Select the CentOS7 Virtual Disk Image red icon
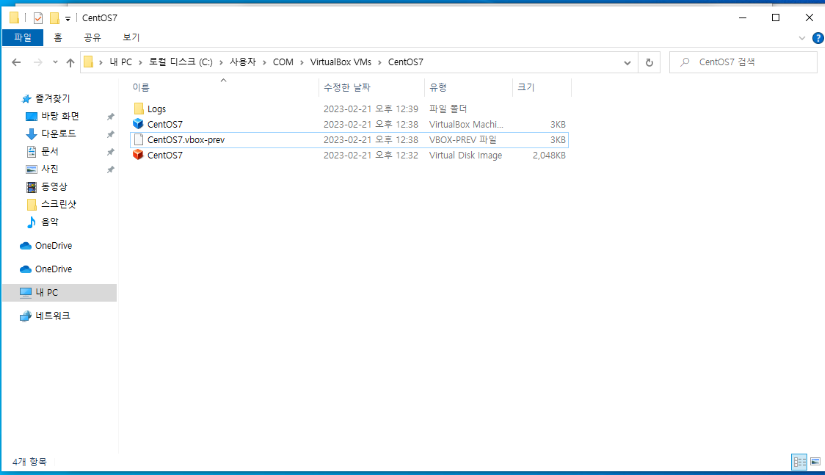This screenshot has width=825, height=475. pyautogui.click(x=138, y=155)
